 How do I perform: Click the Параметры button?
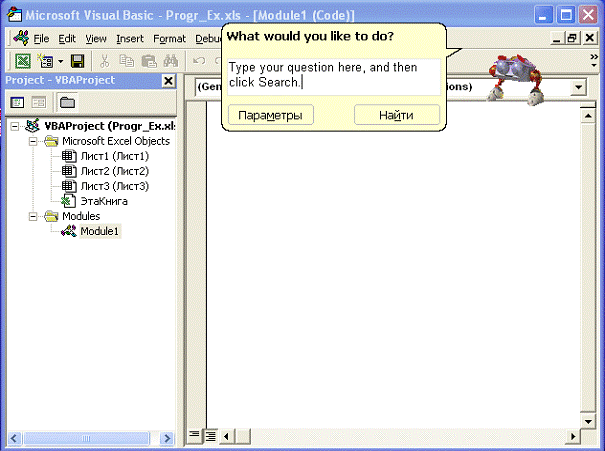click(x=270, y=115)
